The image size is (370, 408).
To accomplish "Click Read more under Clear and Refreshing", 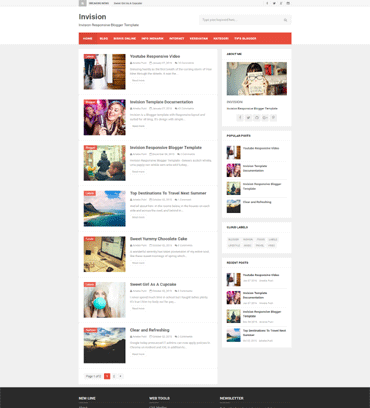I will 138,354.
